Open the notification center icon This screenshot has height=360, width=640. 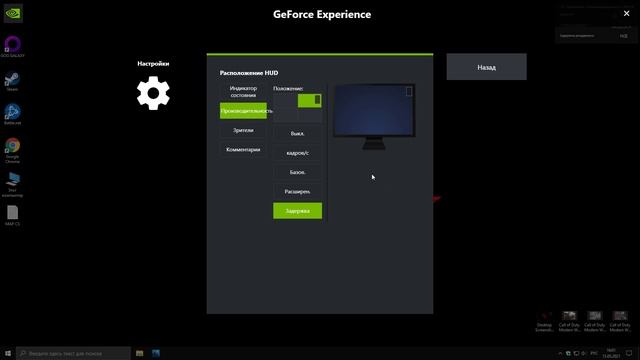coord(629,353)
